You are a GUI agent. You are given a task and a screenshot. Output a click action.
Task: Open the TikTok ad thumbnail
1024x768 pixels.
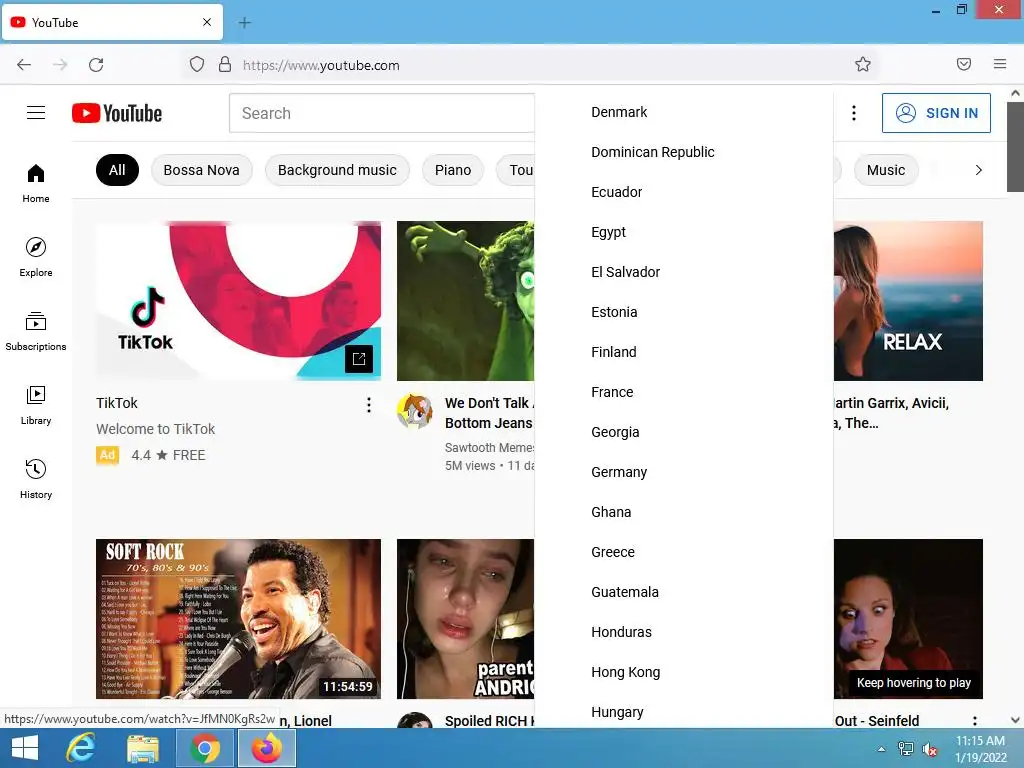[x=238, y=300]
